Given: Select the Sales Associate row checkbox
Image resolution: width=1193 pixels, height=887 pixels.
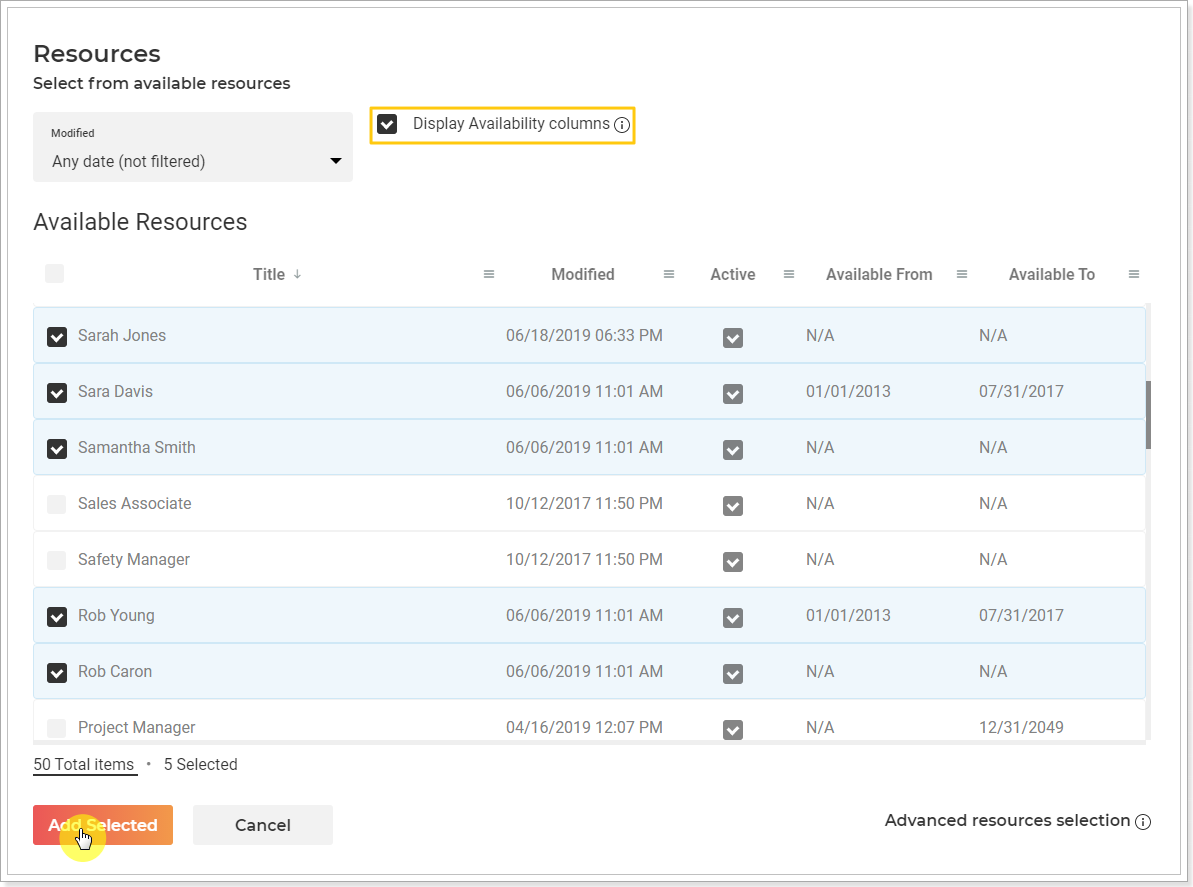Looking at the screenshot, I should coord(57,504).
